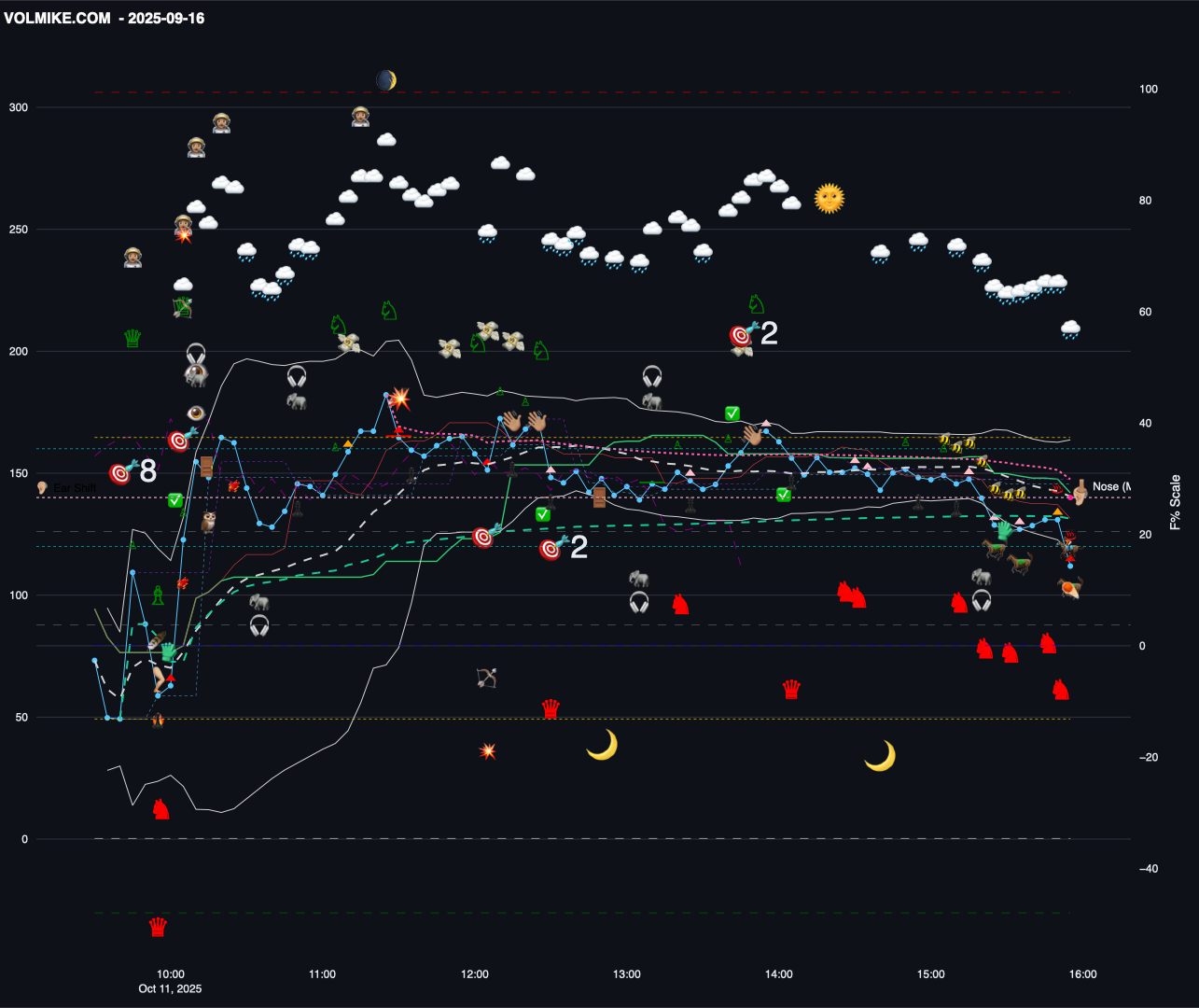This screenshot has width=1199, height=1008.
Task: Click the red queen below the 0 line
Action: pyautogui.click(x=158, y=927)
